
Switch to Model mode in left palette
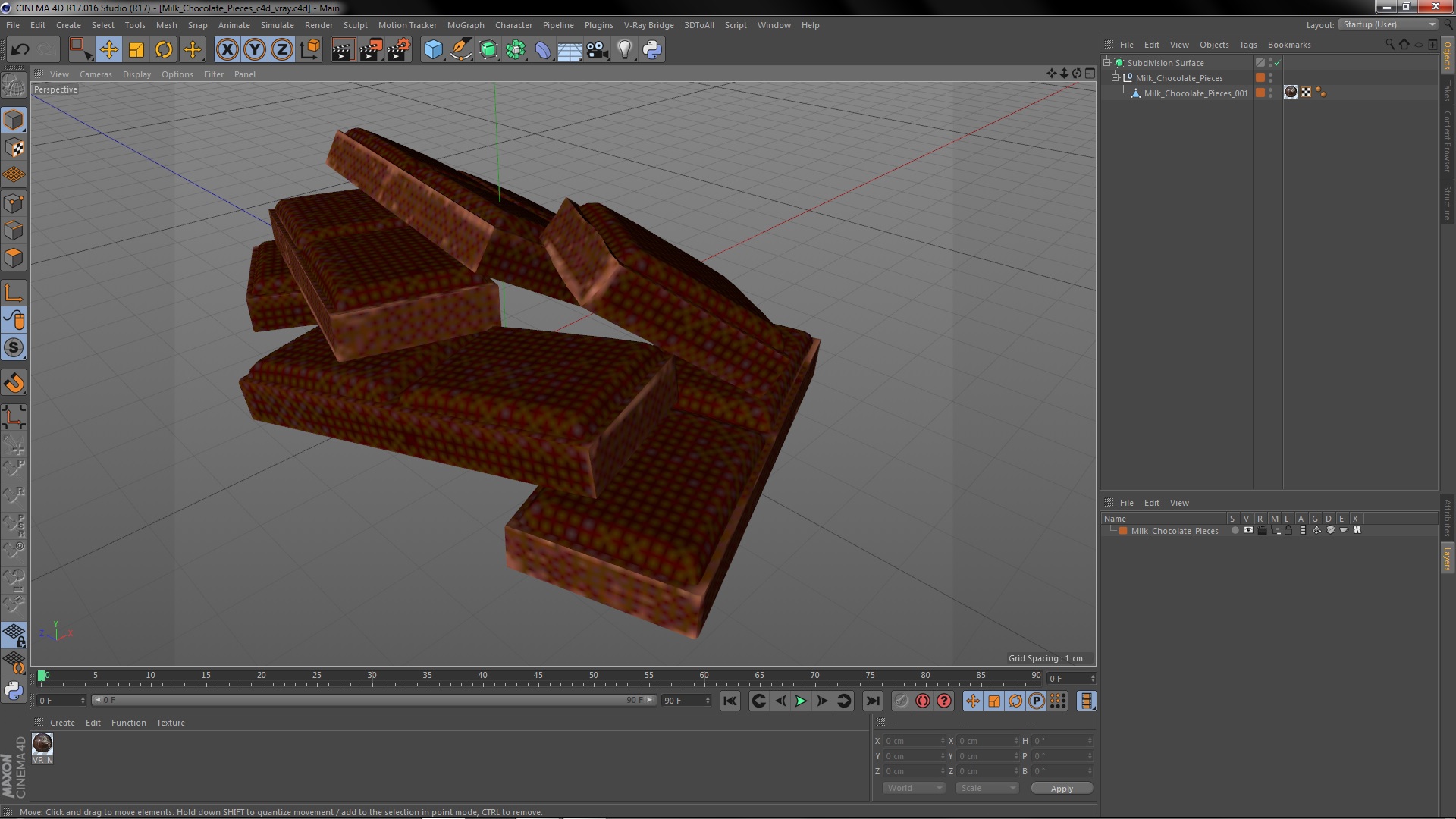click(x=14, y=121)
